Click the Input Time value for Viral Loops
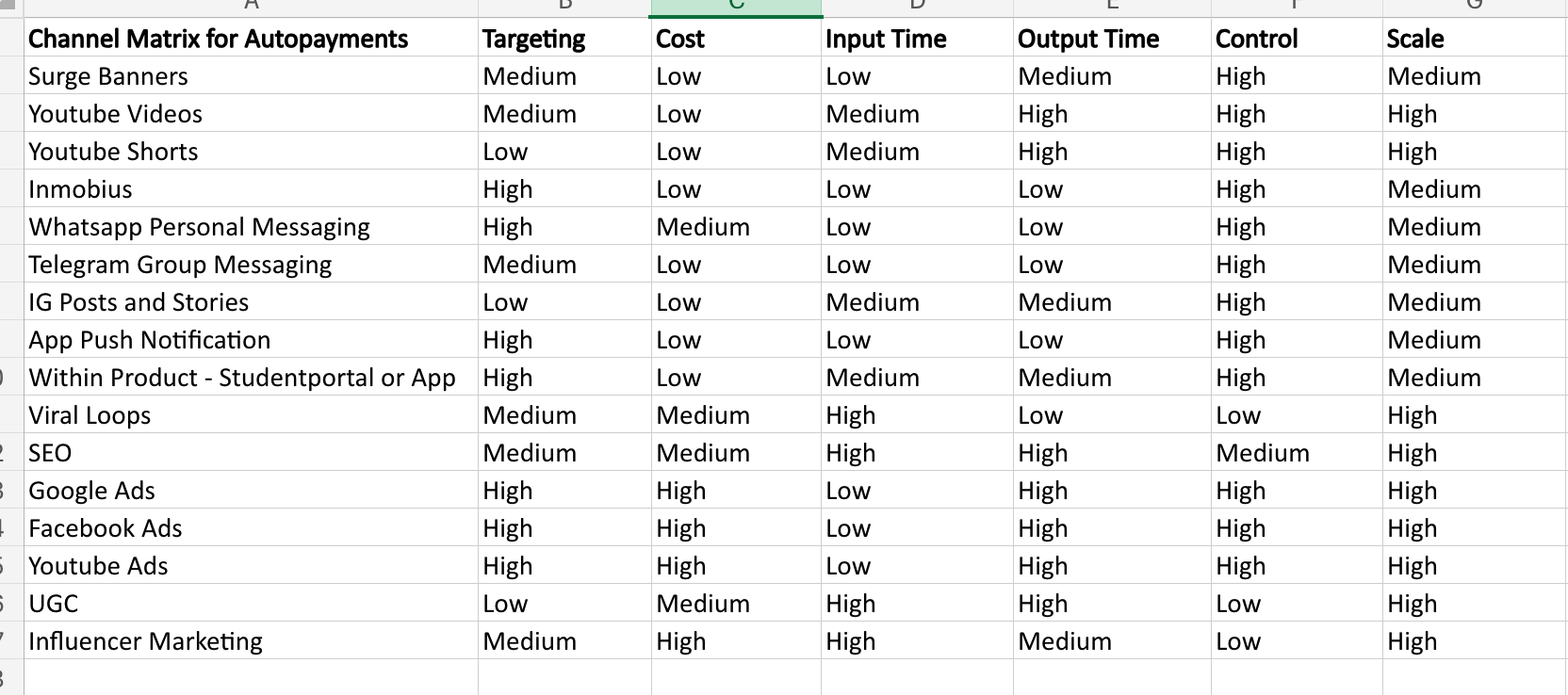 [851, 415]
